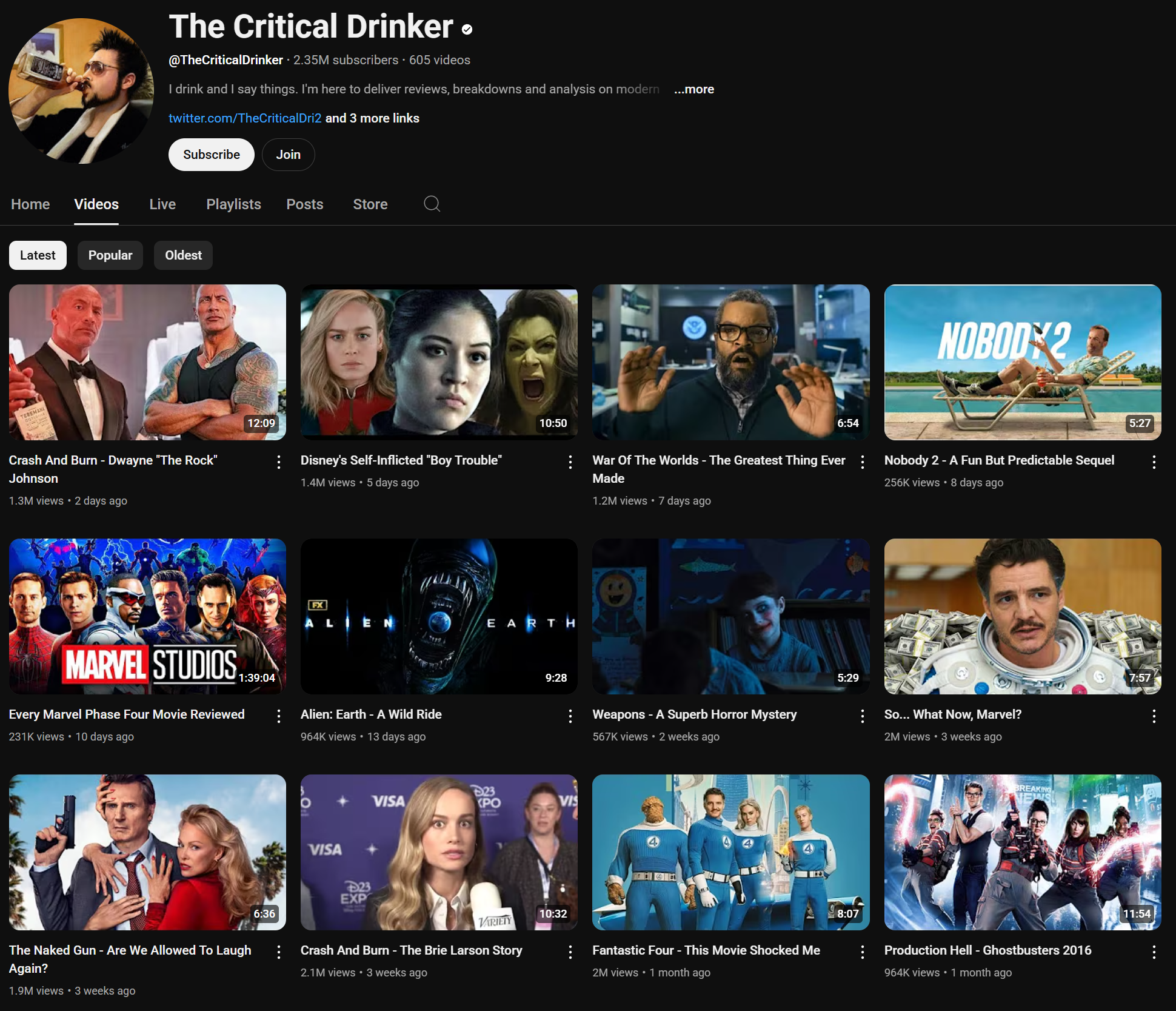Select the Popular sort chip
Viewport: 1176px width, 1011px height.
[110, 255]
